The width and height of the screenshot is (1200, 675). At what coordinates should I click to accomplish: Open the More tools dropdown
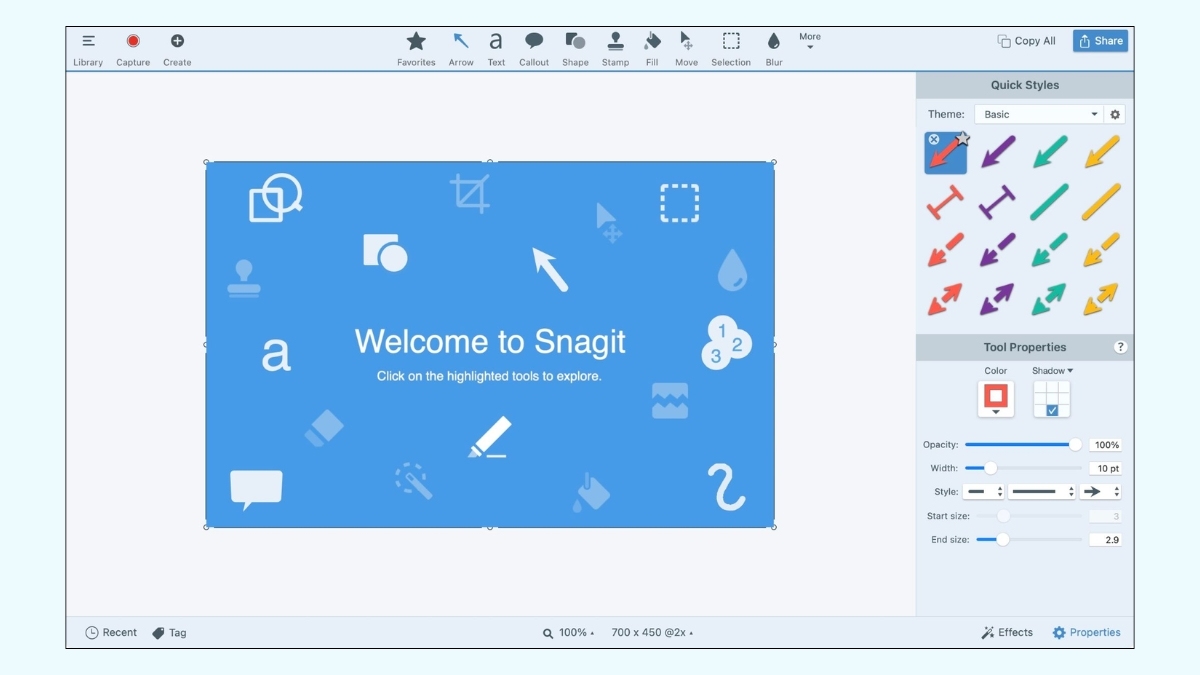point(810,41)
